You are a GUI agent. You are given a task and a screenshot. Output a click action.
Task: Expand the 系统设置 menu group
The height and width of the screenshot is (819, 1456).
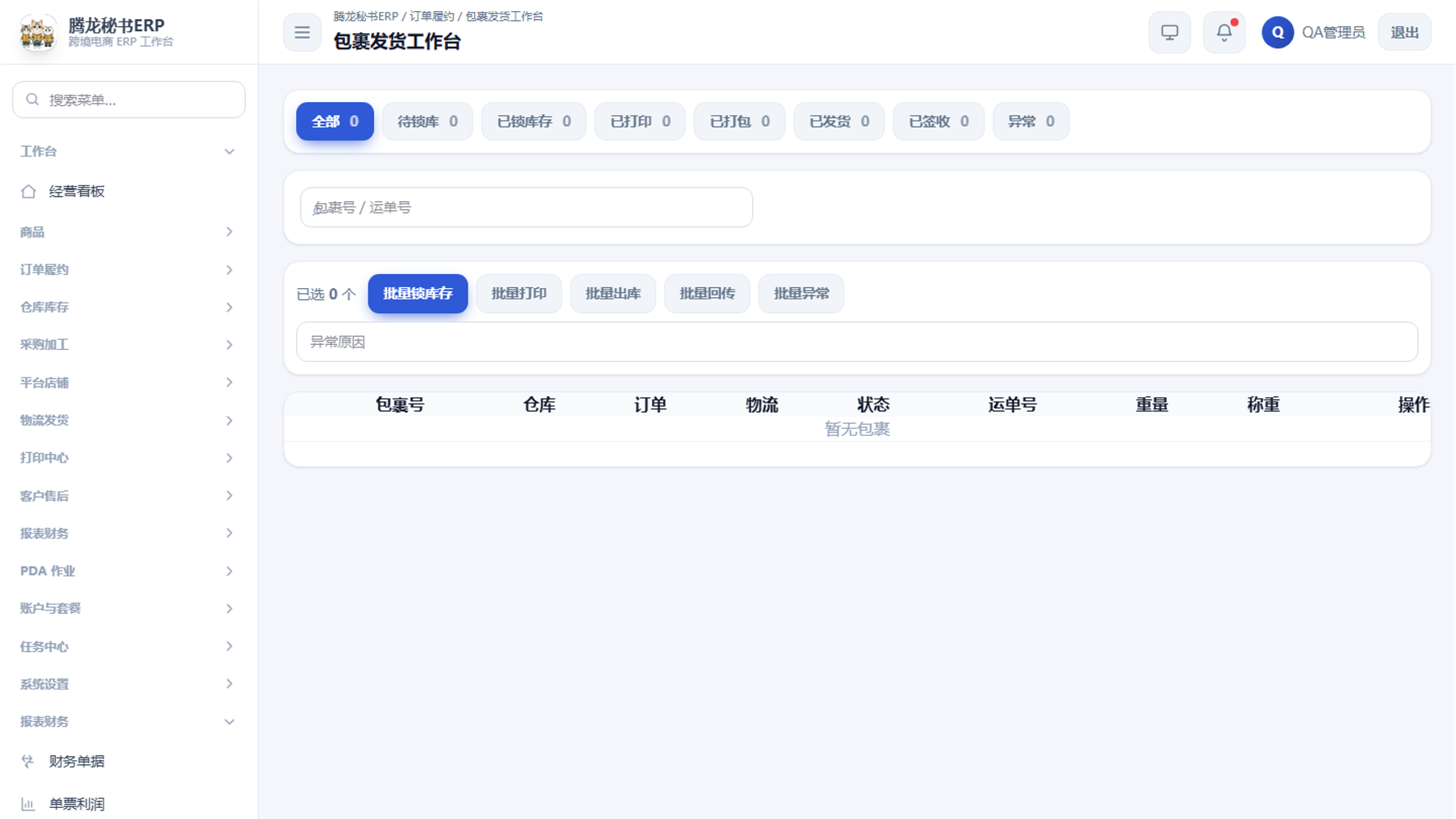129,684
